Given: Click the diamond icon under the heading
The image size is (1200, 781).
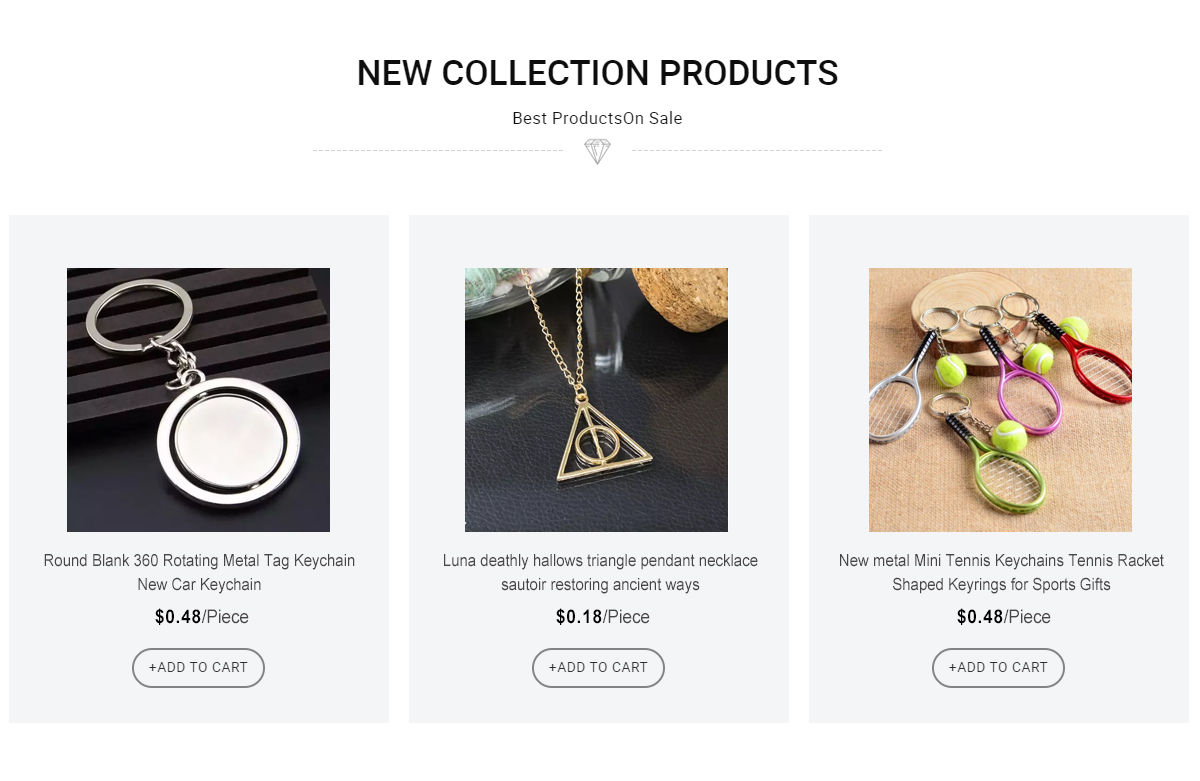Looking at the screenshot, I should (x=597, y=151).
